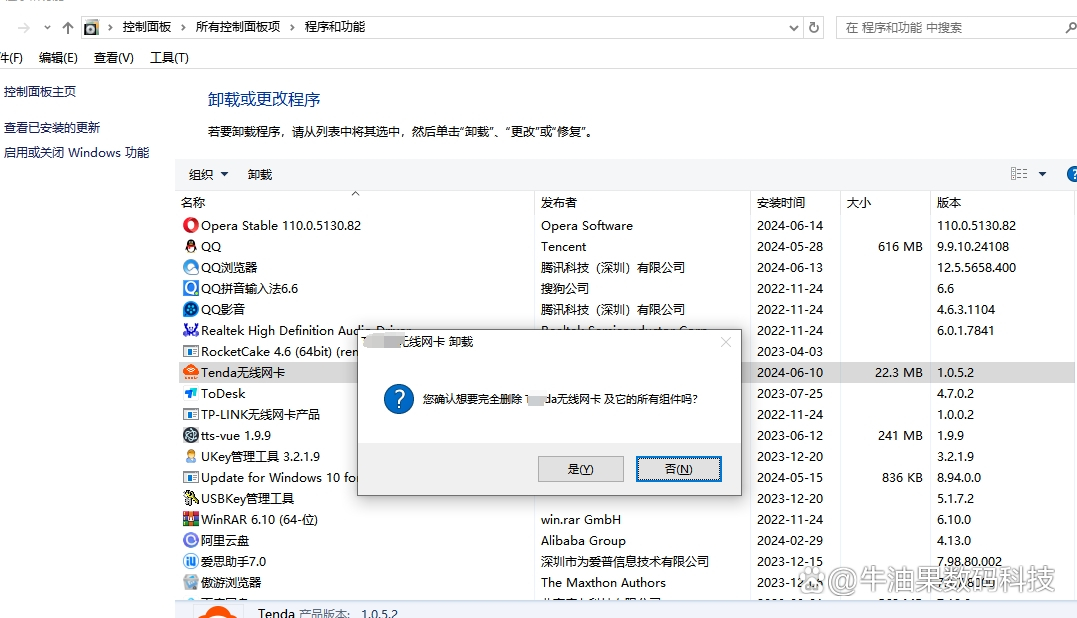The height and width of the screenshot is (618, 1077).
Task: Click the Alibaba Group publisher cell
Action: click(583, 540)
